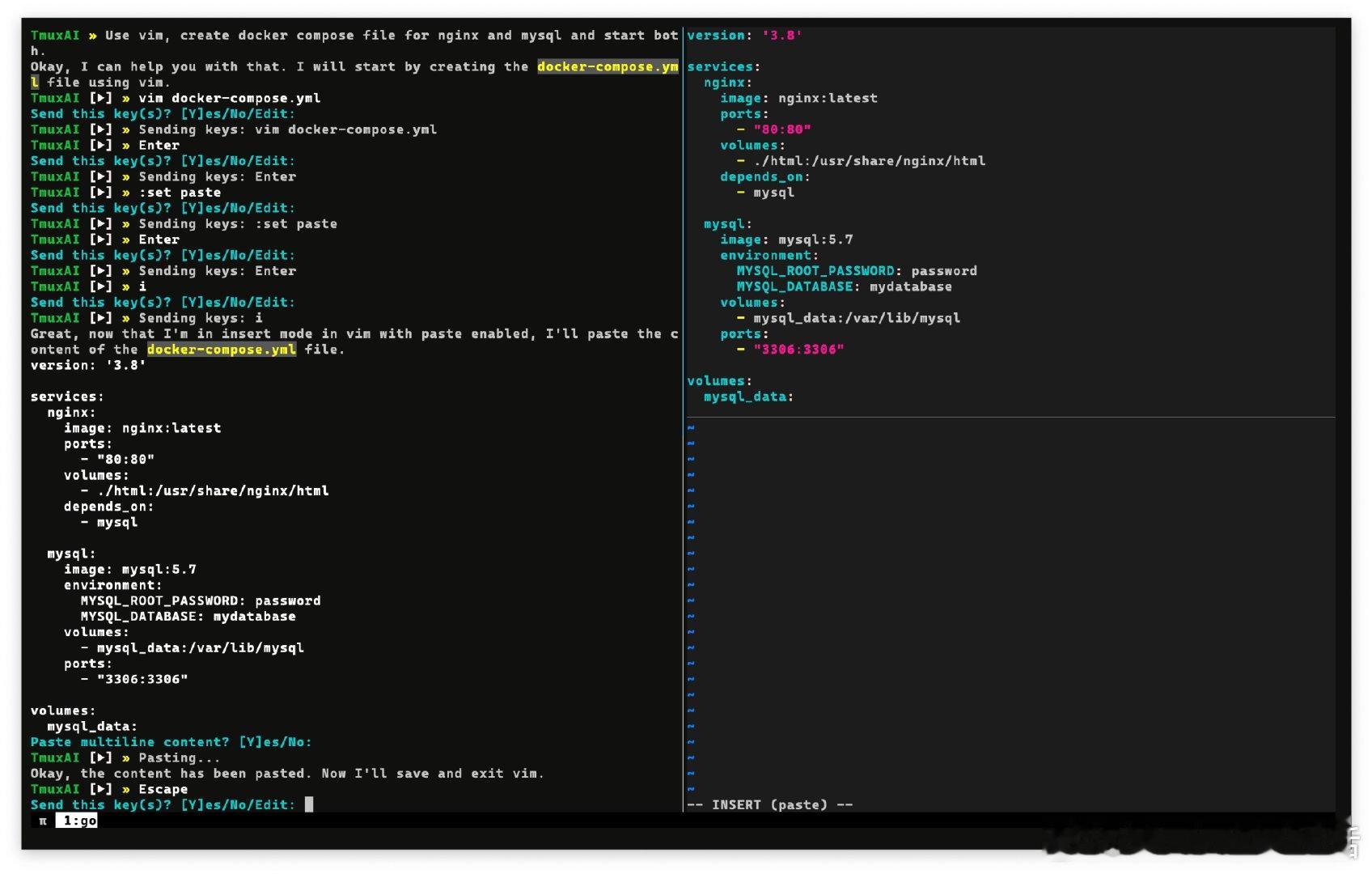The width and height of the screenshot is (1372, 874).
Task: Click the 'Escape' key text in left pane
Action: (x=163, y=789)
